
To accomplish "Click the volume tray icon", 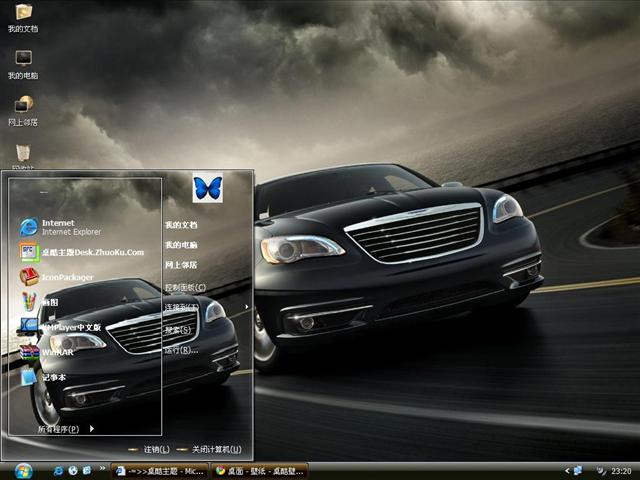I will [601, 471].
